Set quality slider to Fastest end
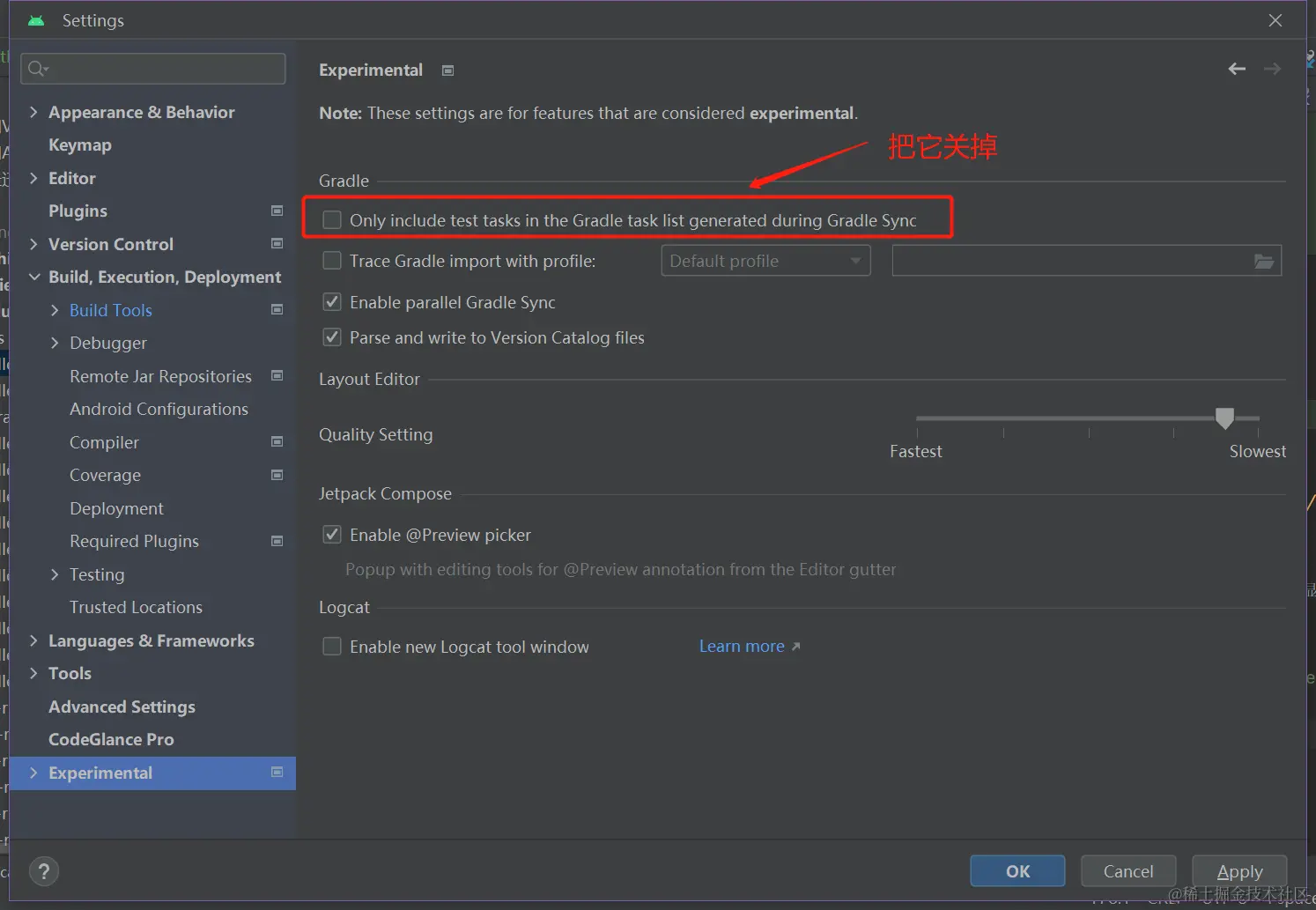 pyautogui.click(x=917, y=418)
